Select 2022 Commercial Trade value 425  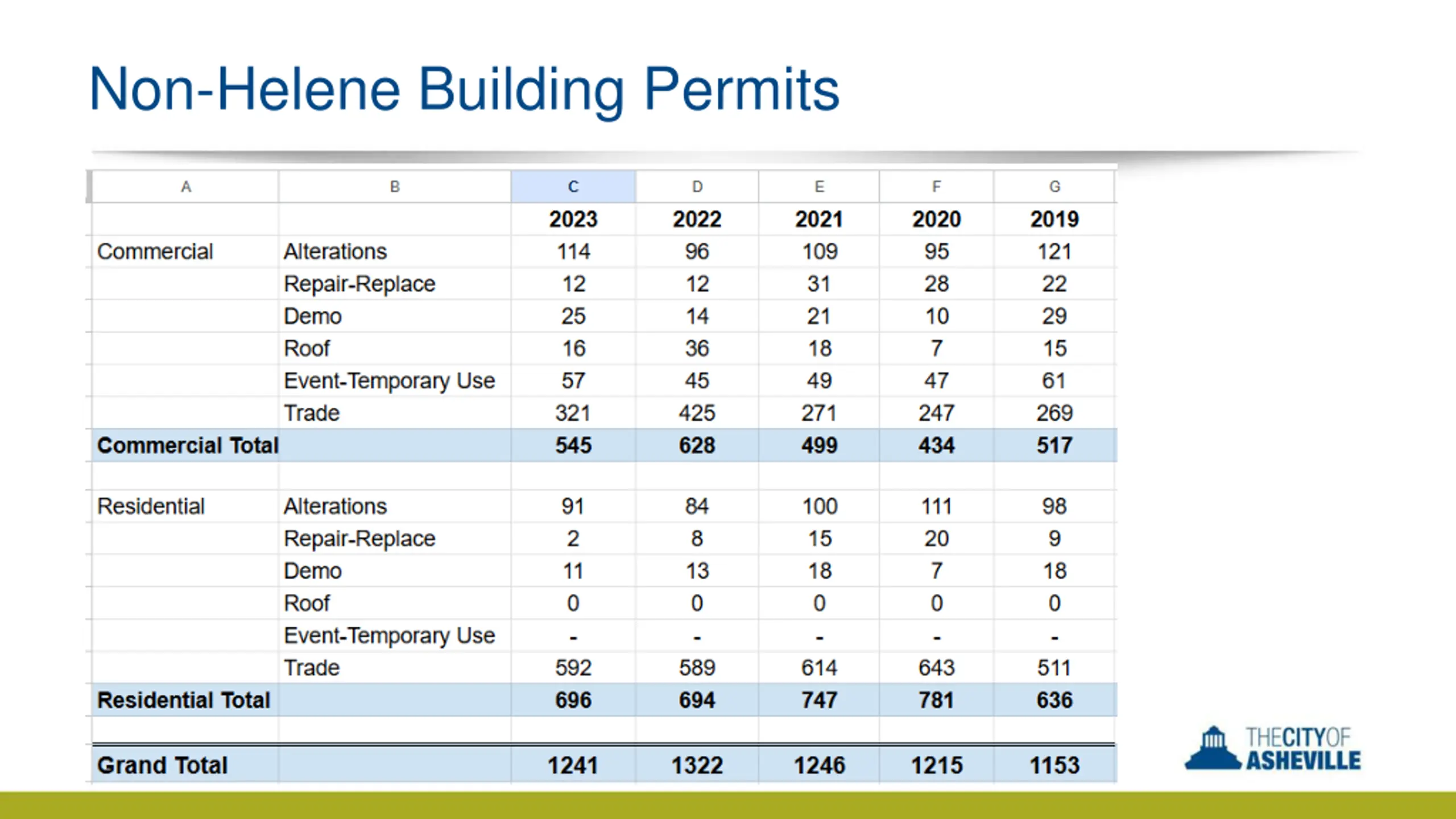(x=697, y=413)
